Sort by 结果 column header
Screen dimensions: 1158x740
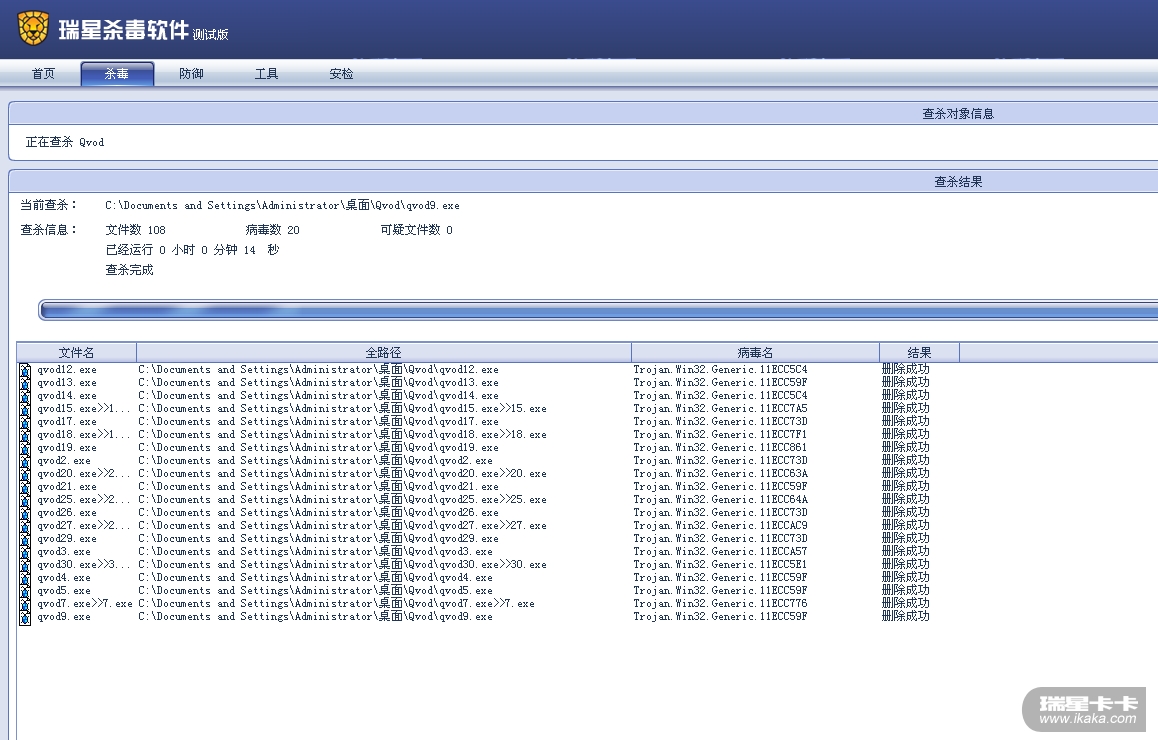919,352
